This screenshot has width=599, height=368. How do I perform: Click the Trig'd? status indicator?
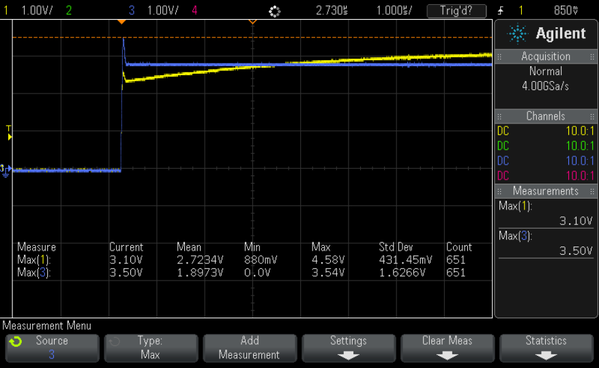457,11
